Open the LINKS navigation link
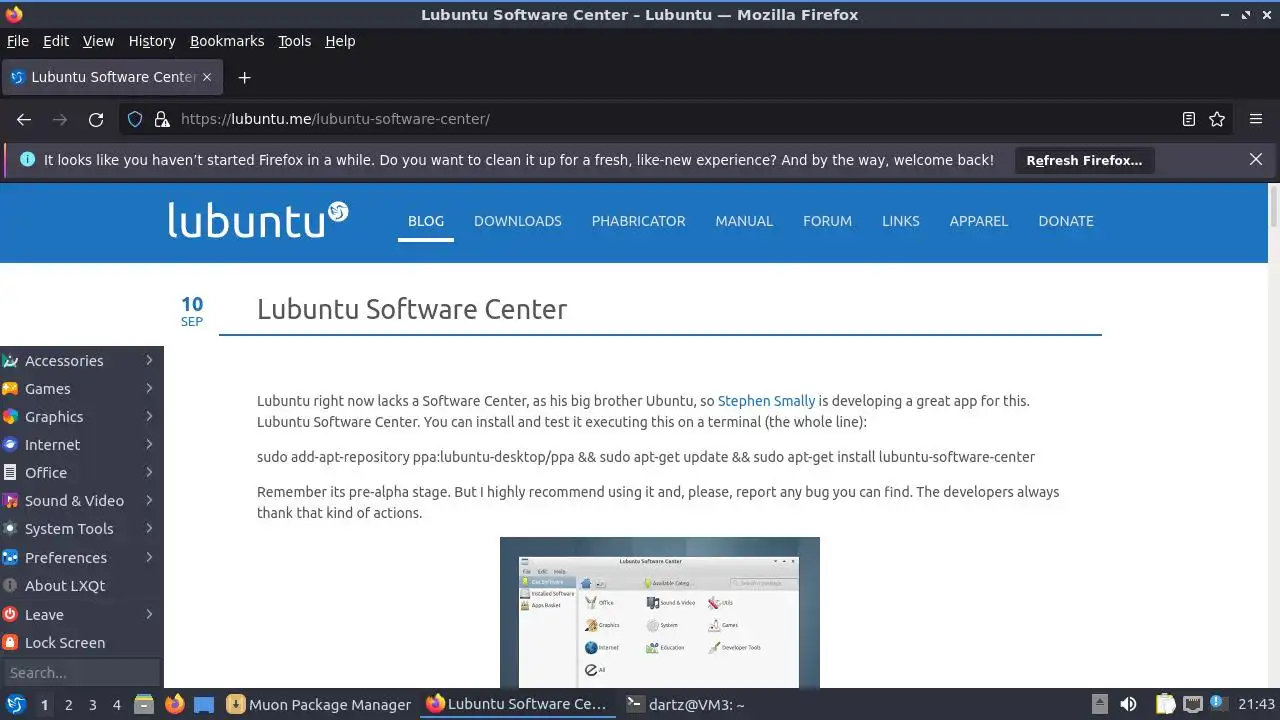The width and height of the screenshot is (1280, 720). pyautogui.click(x=900, y=221)
